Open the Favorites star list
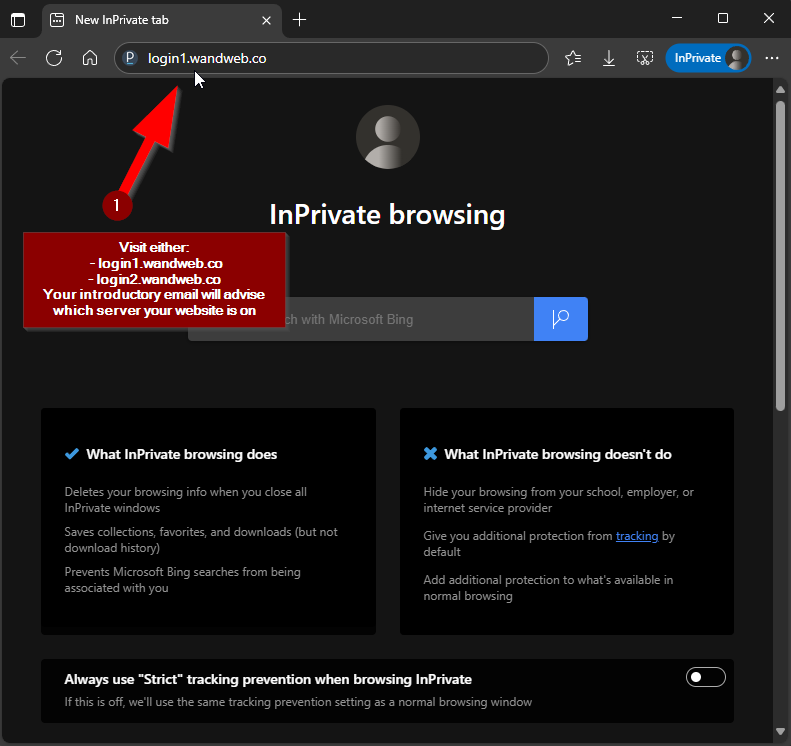This screenshot has height=746, width=791. tap(573, 58)
